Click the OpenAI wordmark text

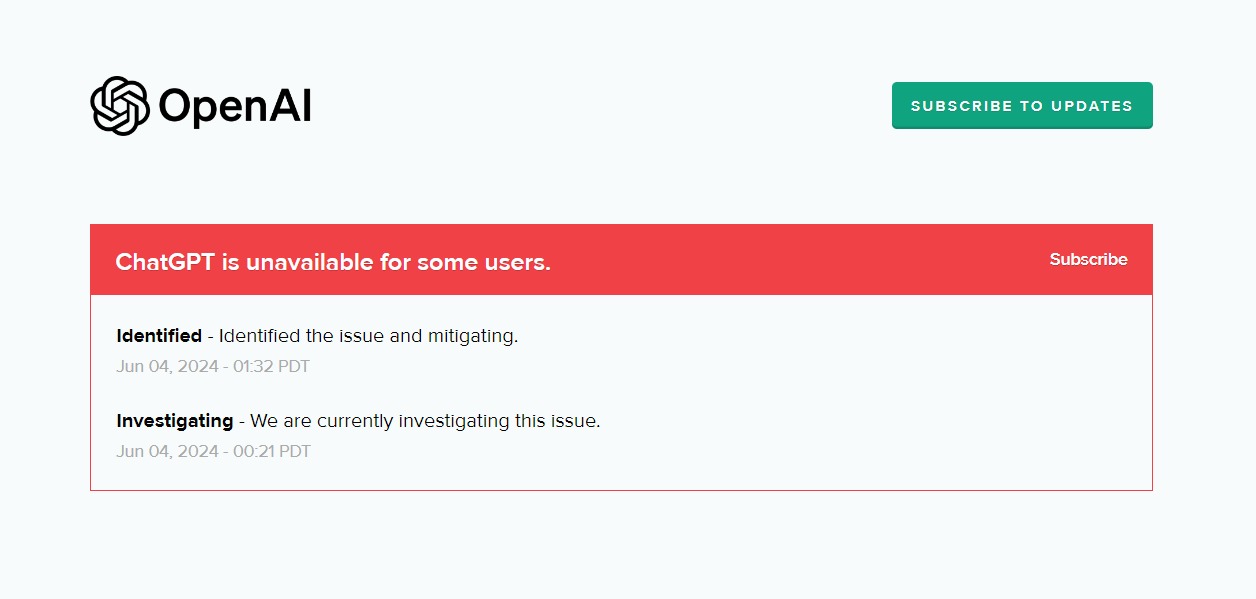click(235, 106)
